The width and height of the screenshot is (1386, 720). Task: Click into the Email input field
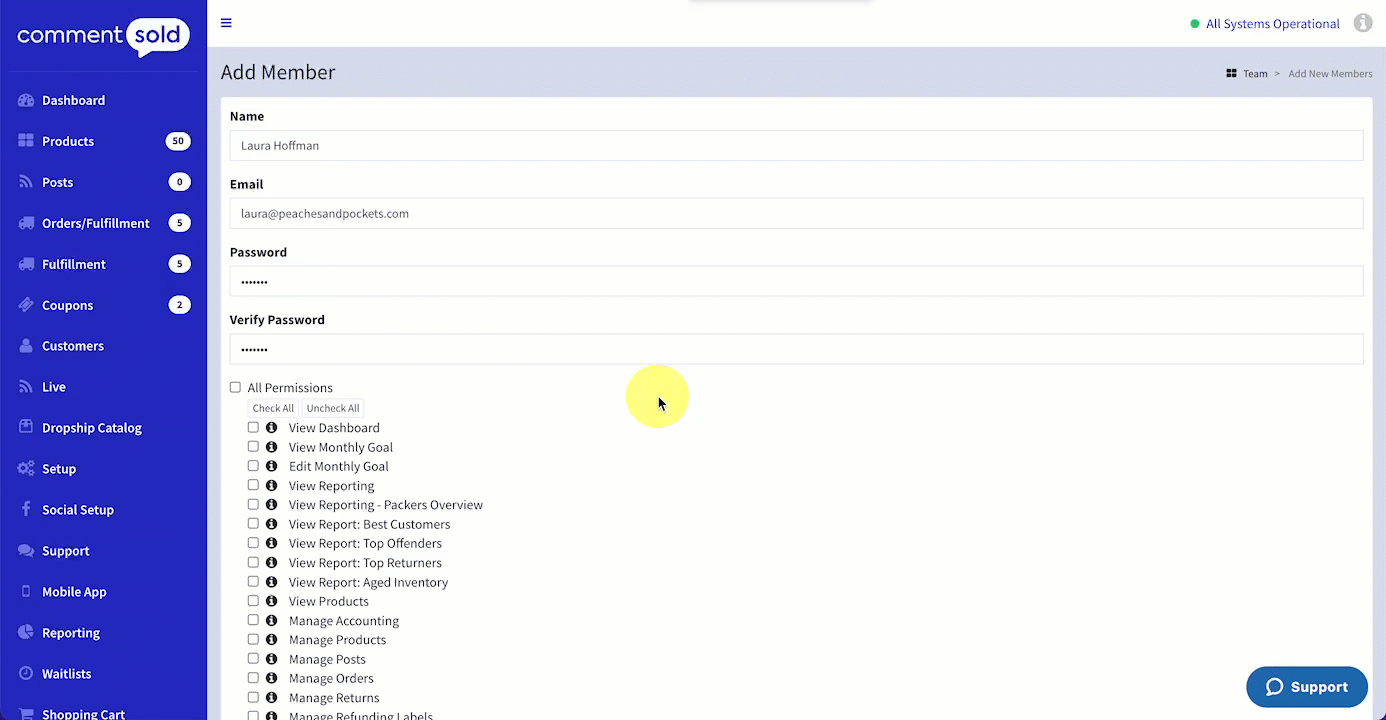[x=796, y=213]
